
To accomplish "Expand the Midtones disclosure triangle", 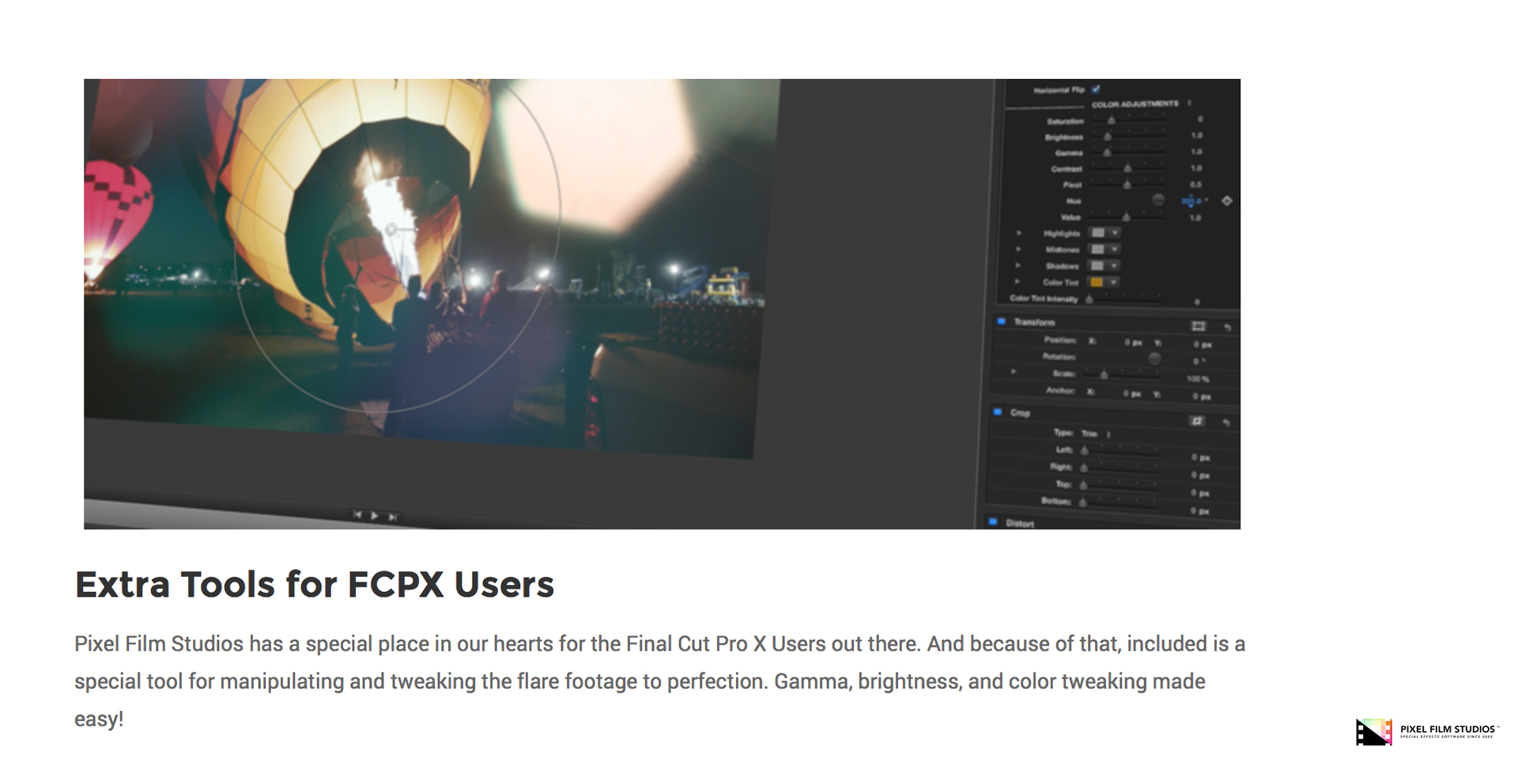I will click(x=1018, y=249).
